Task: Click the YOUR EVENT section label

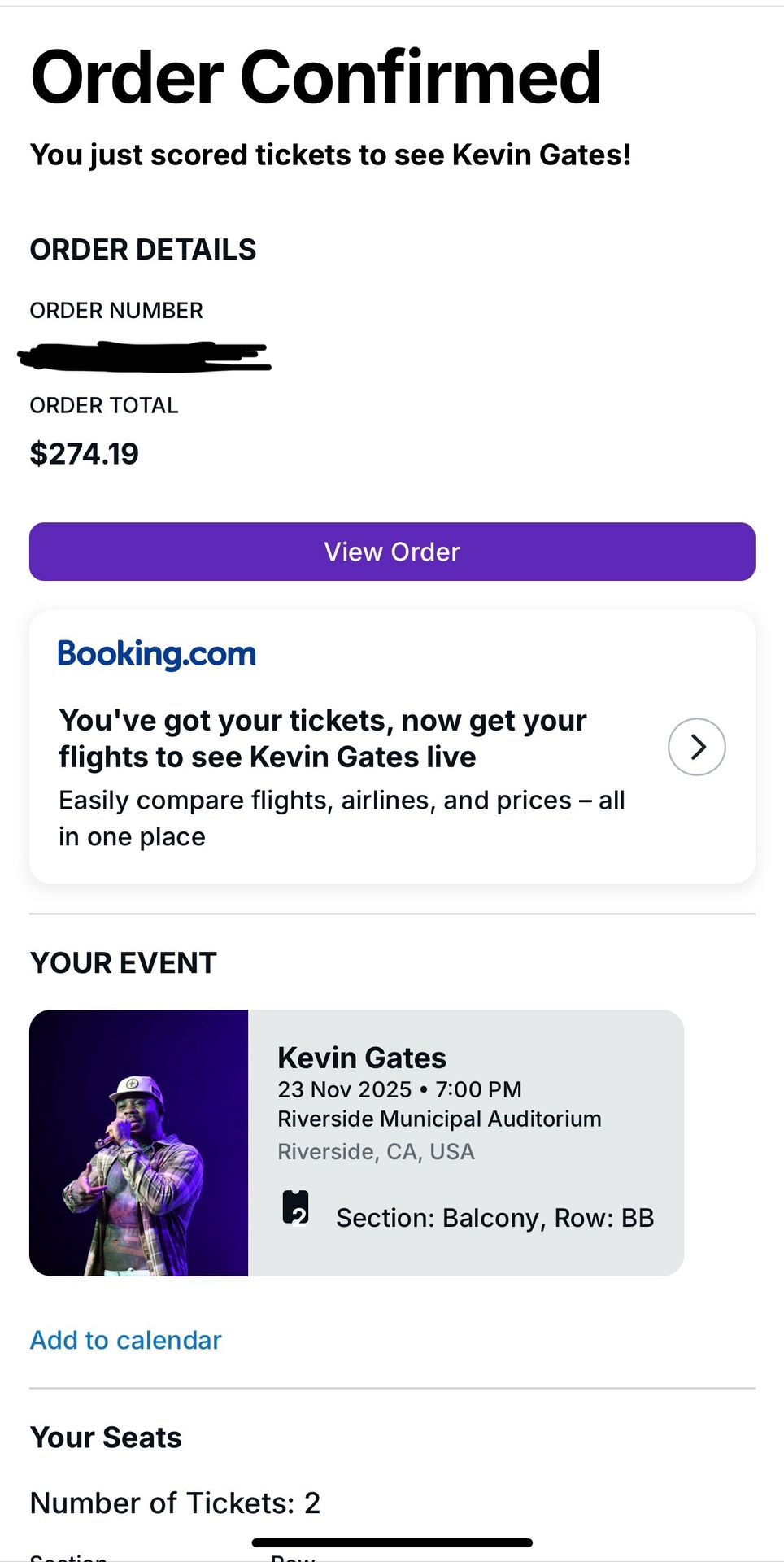Action: click(123, 962)
